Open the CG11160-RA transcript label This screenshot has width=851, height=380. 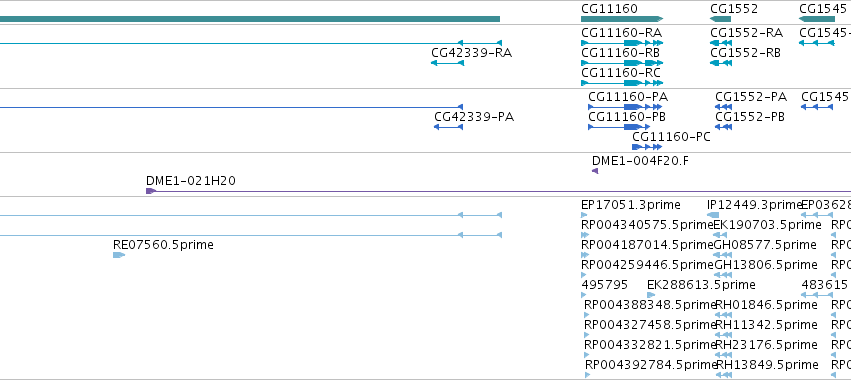click(x=621, y=33)
